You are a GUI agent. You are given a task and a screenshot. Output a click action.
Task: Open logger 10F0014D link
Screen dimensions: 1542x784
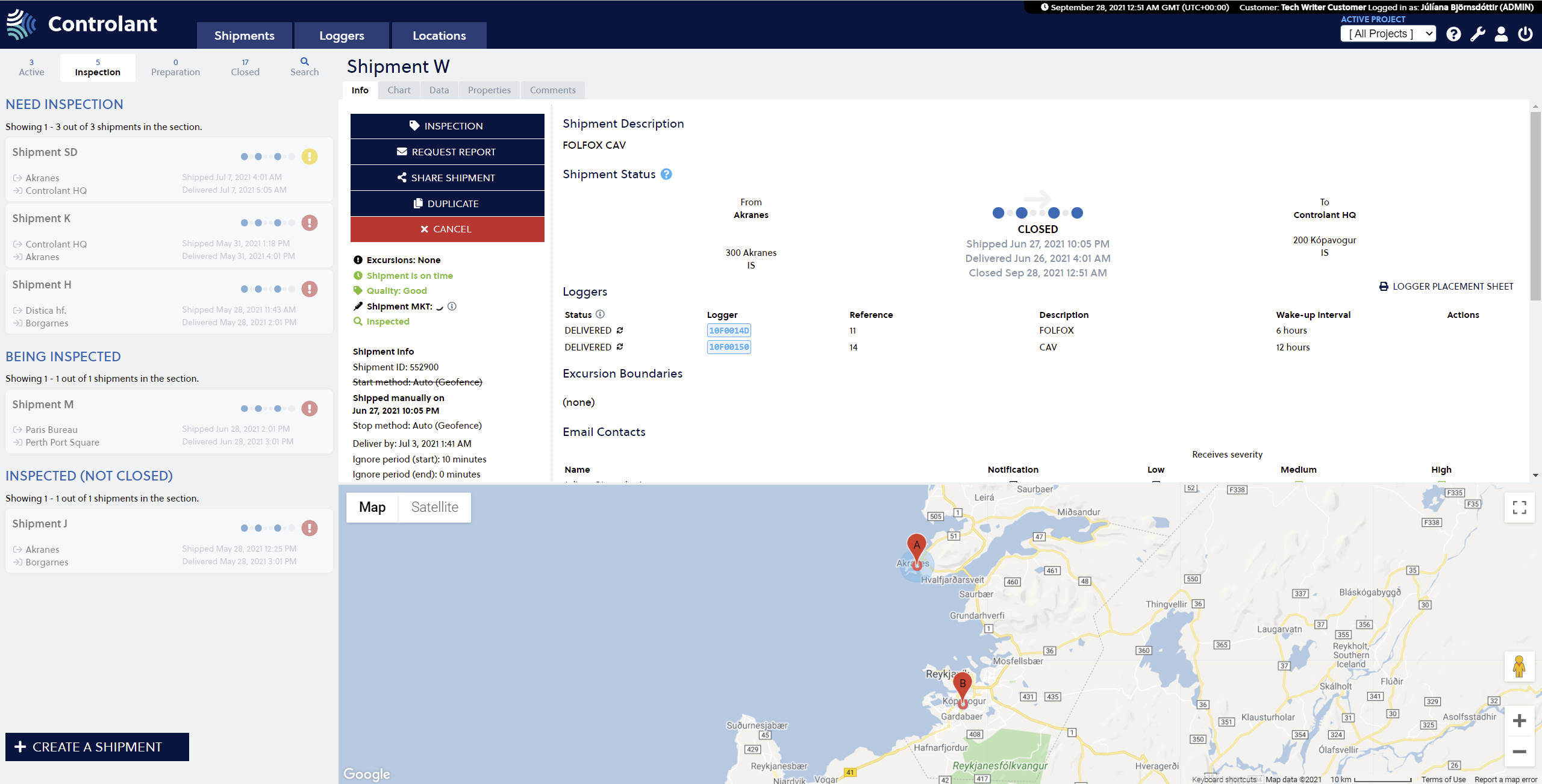[x=729, y=331]
